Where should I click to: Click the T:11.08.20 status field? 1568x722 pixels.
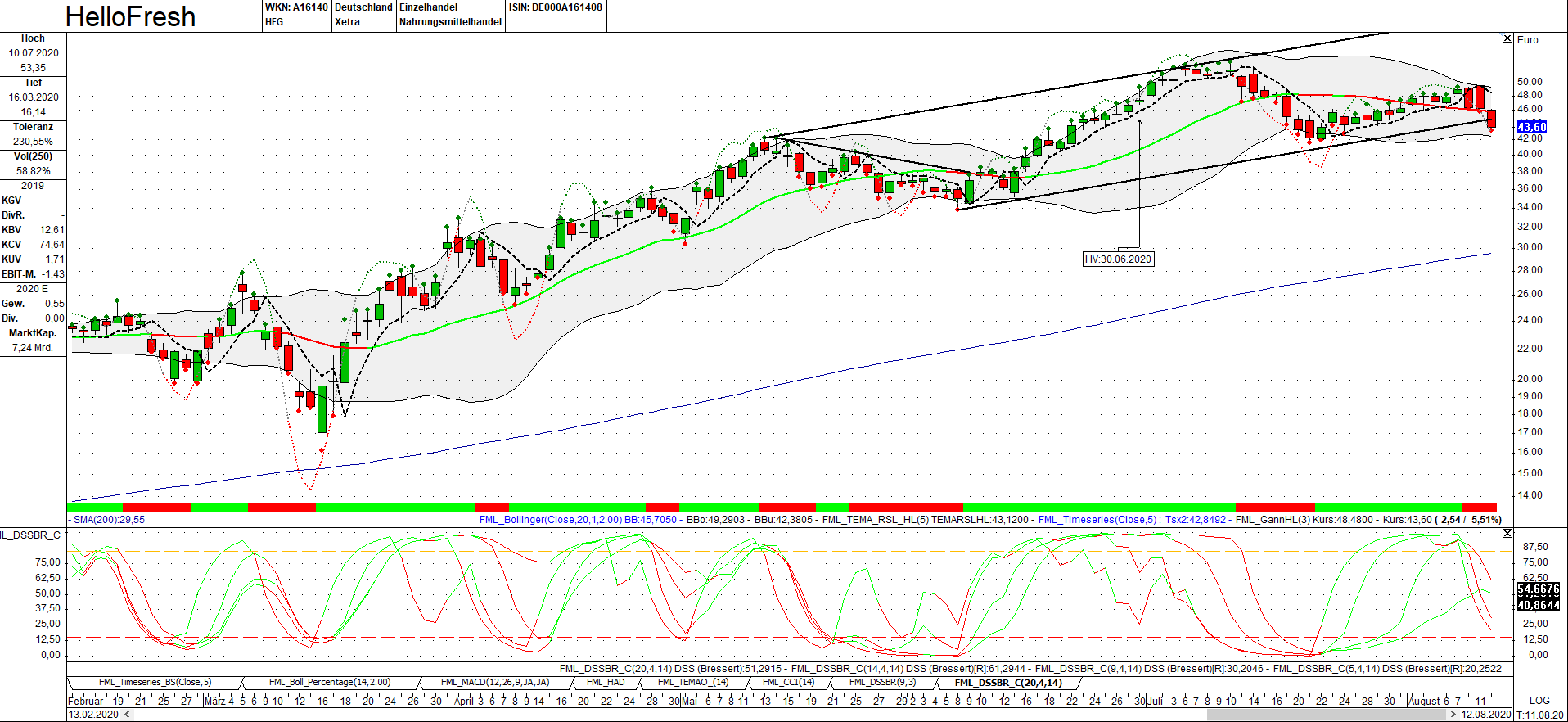[1540, 715]
